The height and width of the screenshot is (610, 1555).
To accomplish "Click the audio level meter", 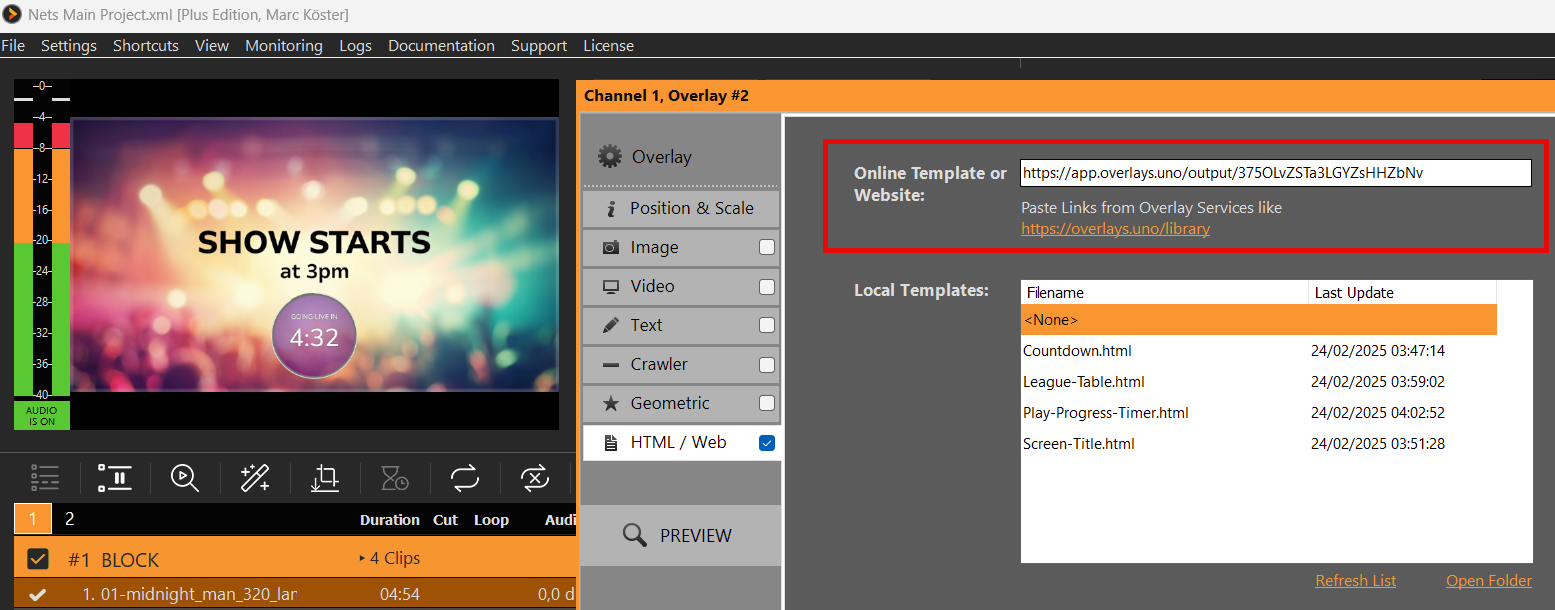I will (42, 258).
